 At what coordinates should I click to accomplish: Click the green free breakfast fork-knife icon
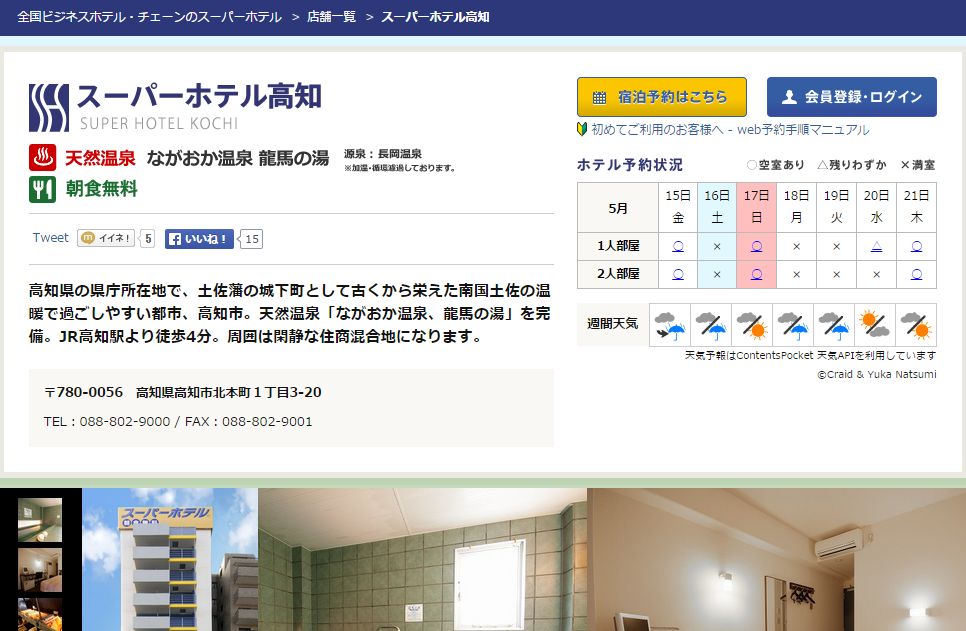pos(43,189)
